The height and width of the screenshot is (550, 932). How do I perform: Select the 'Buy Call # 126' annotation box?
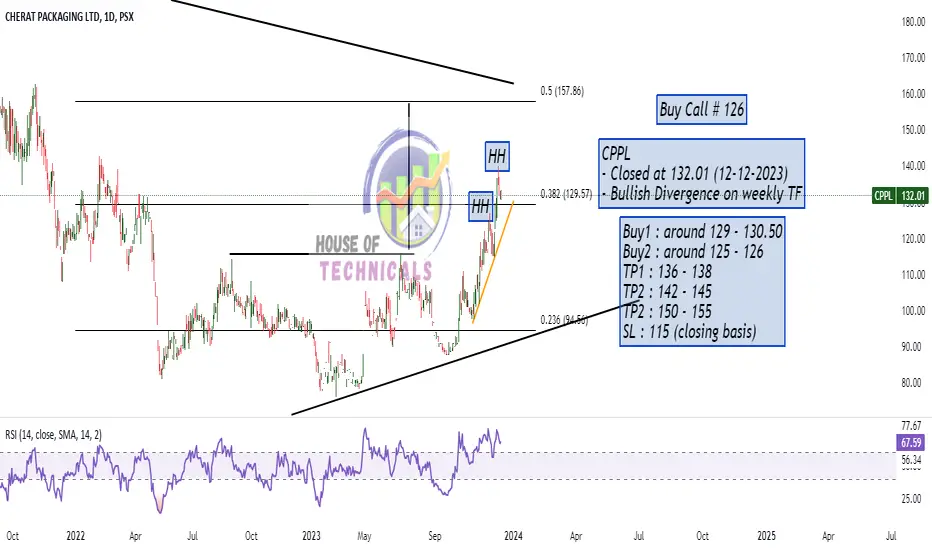(701, 109)
